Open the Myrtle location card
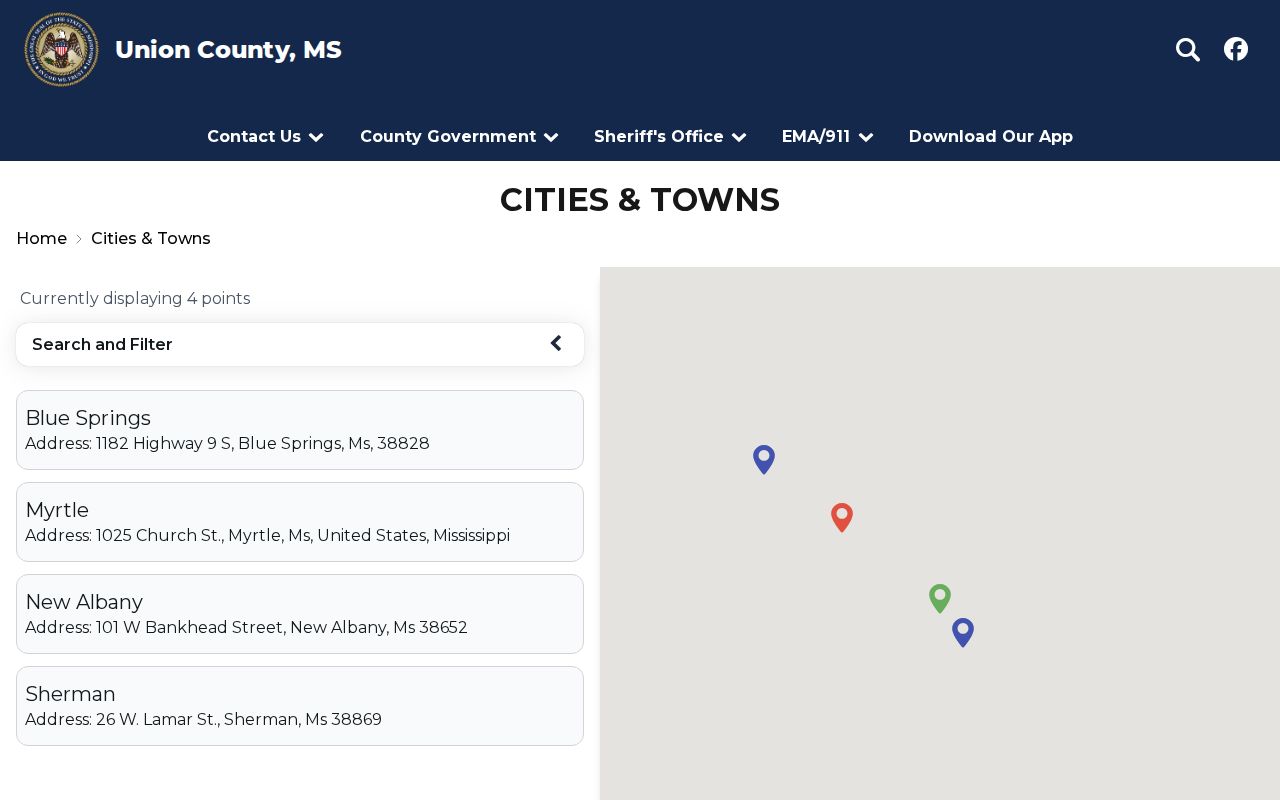This screenshot has width=1280, height=800. point(300,522)
